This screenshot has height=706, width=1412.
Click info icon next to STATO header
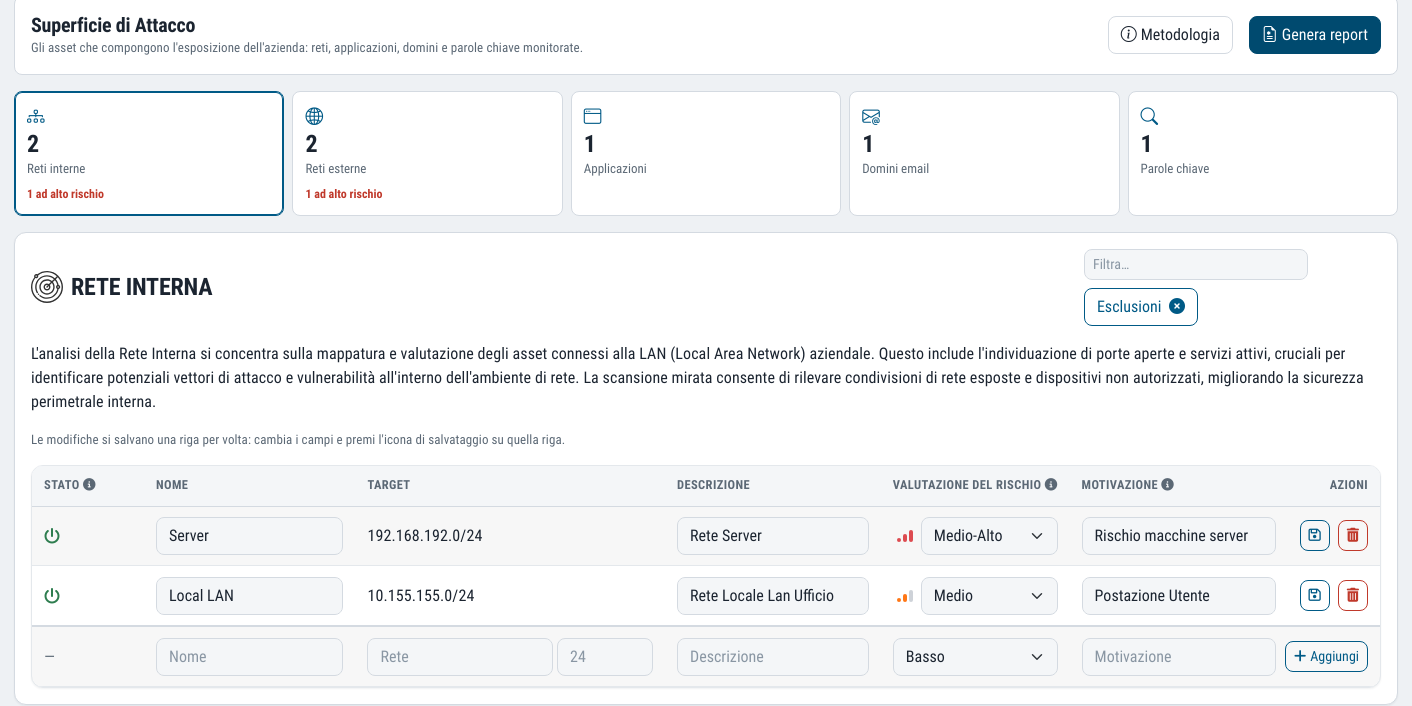89,485
